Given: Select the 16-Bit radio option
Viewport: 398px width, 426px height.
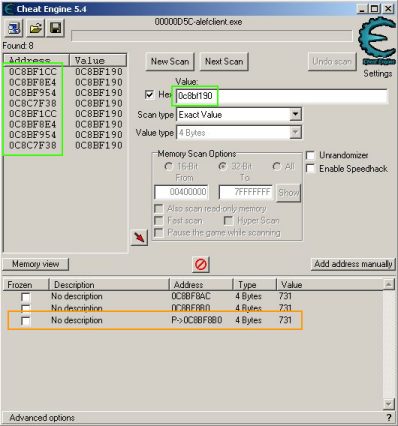Looking at the screenshot, I should click(169, 166).
